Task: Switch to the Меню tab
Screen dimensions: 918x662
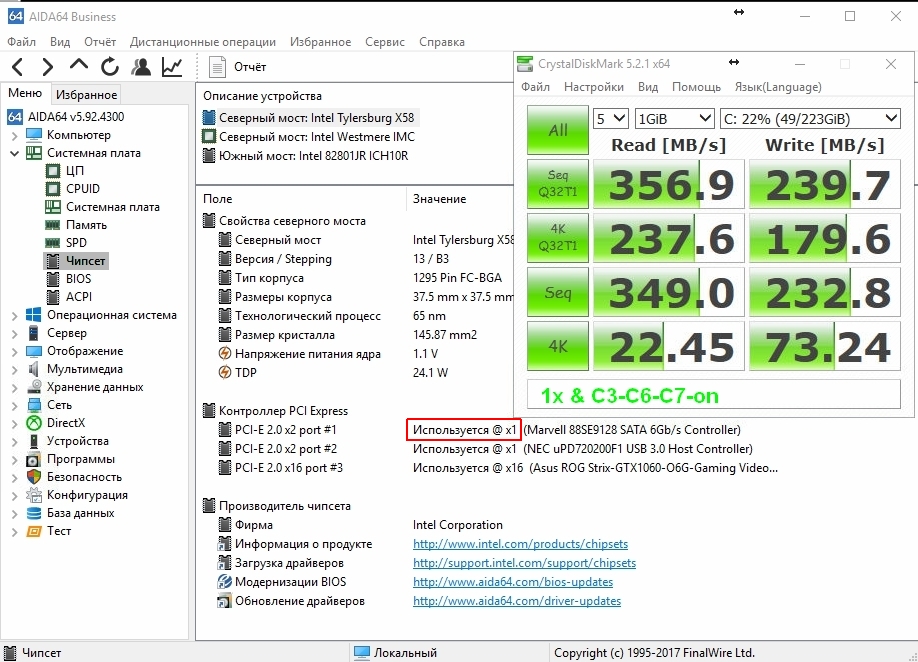Action: tap(25, 94)
